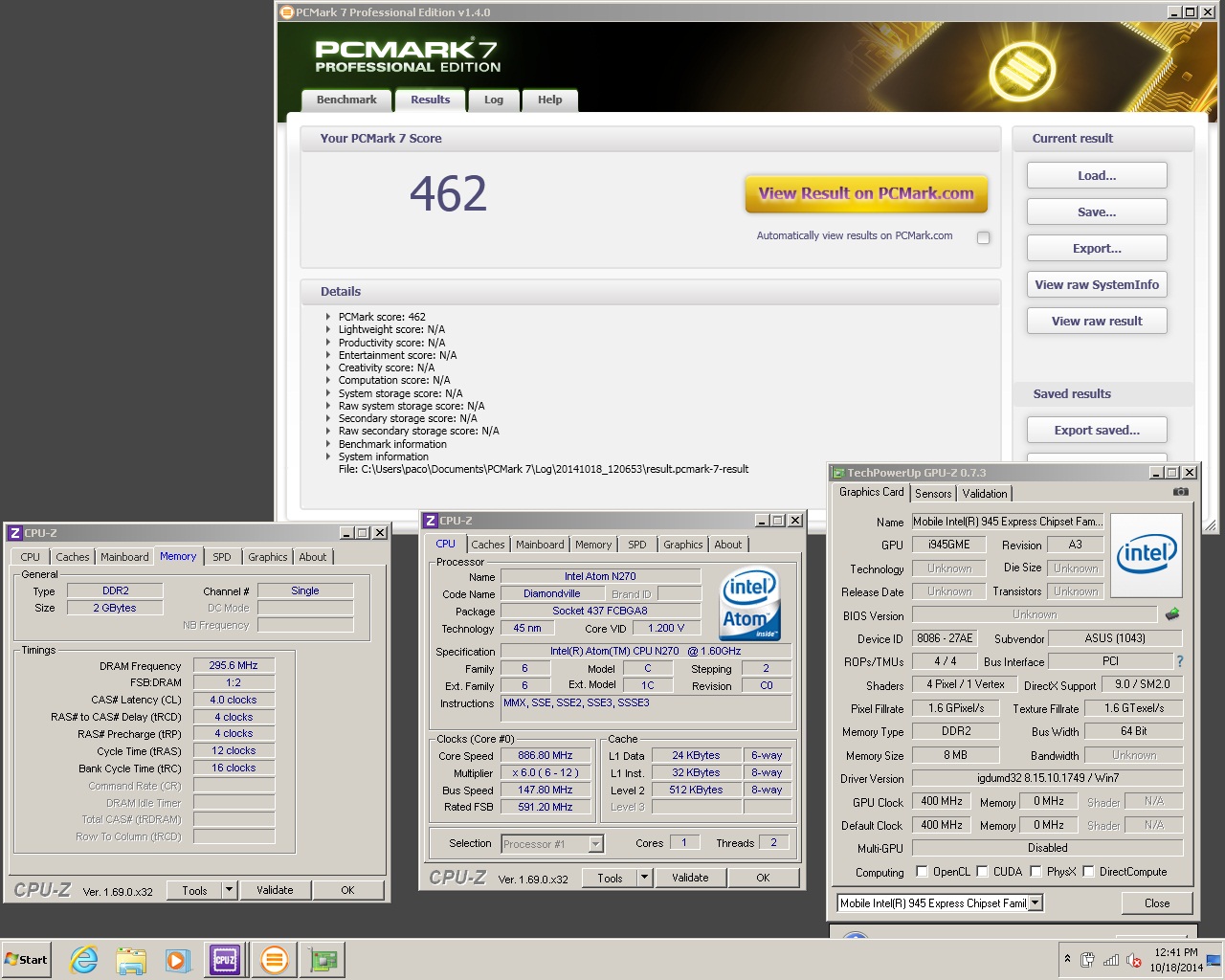
Task: Click the Save... button in PCMark
Action: click(1097, 212)
